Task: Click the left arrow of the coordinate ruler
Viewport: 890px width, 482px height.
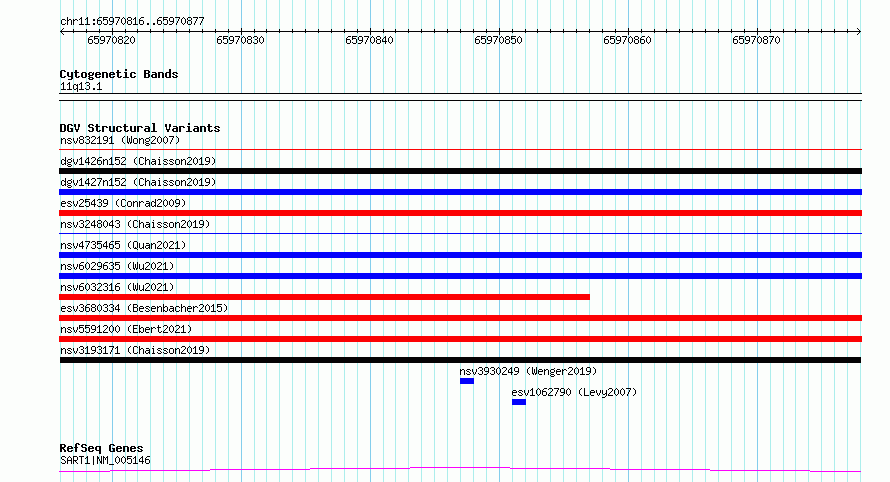Action: (x=62, y=32)
